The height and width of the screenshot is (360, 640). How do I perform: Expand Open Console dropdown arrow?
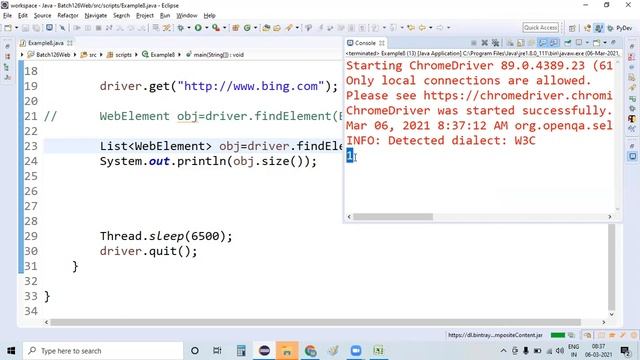coord(605,43)
